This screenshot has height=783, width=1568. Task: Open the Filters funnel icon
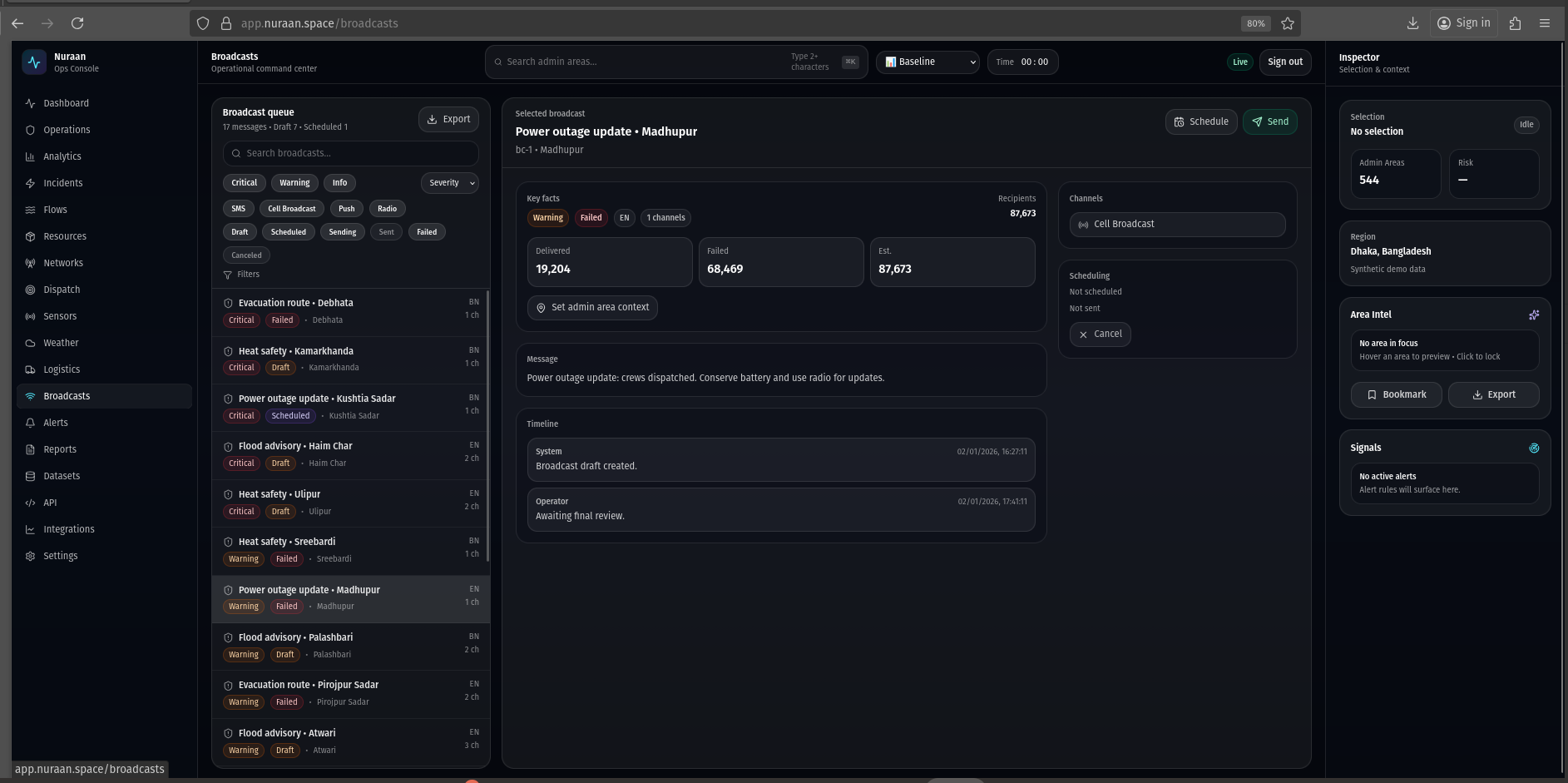[228, 275]
